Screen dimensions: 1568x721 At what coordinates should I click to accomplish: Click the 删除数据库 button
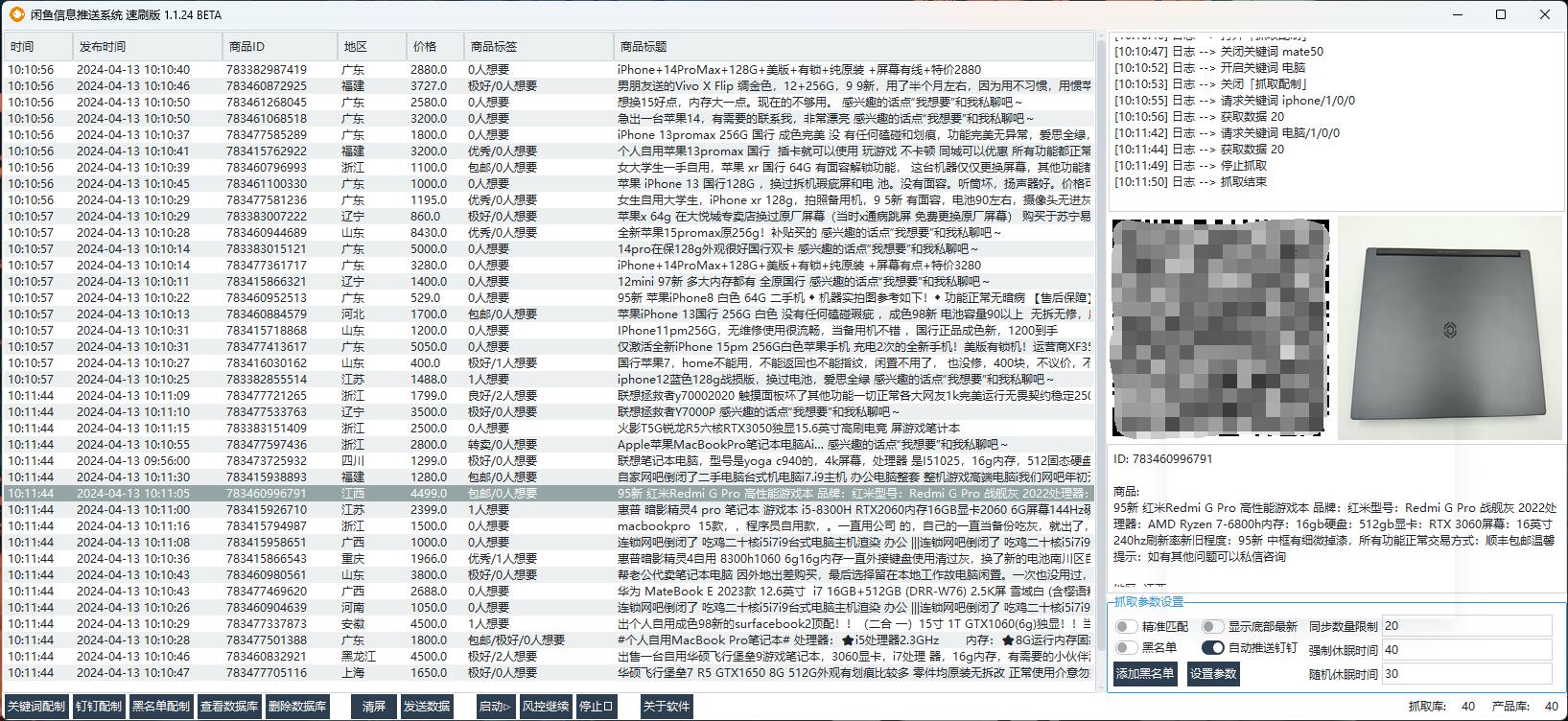pyautogui.click(x=297, y=707)
